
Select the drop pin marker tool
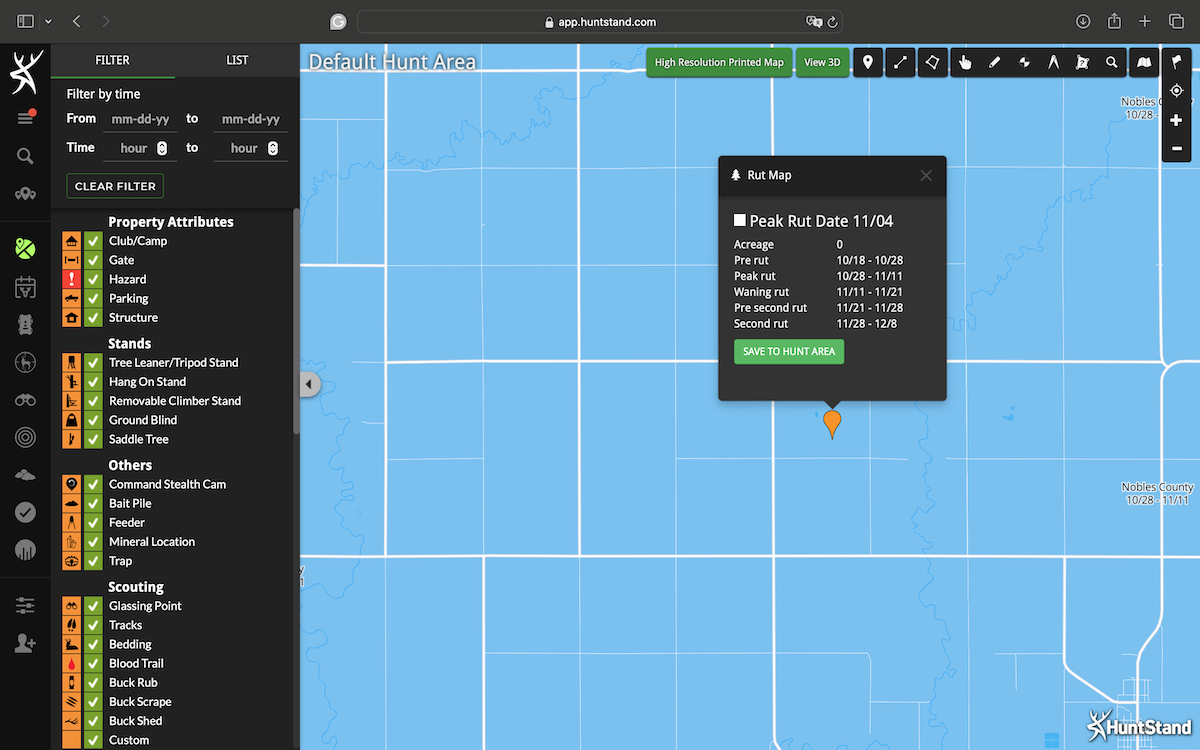tap(867, 62)
